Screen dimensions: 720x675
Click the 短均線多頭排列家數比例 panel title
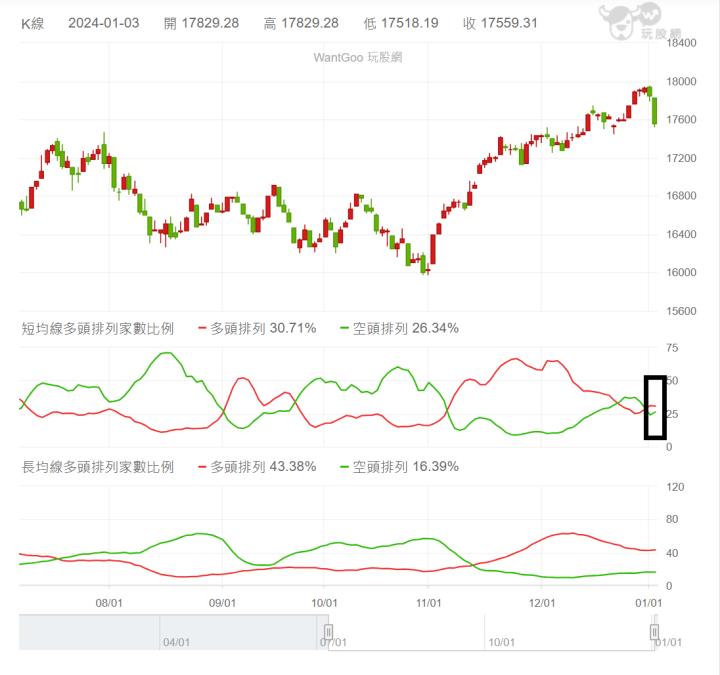[x=97, y=328]
